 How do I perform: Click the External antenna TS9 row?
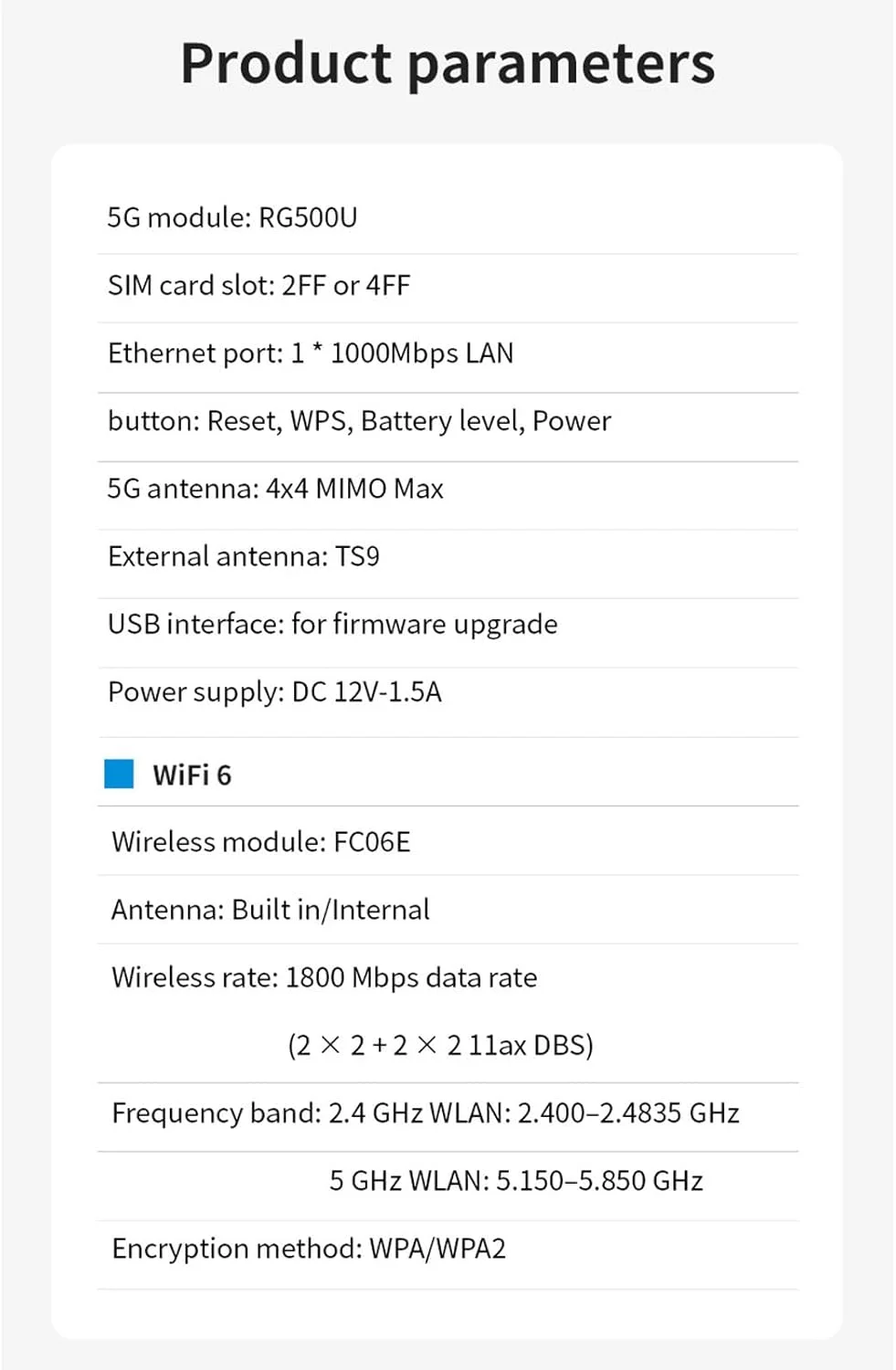pos(243,556)
